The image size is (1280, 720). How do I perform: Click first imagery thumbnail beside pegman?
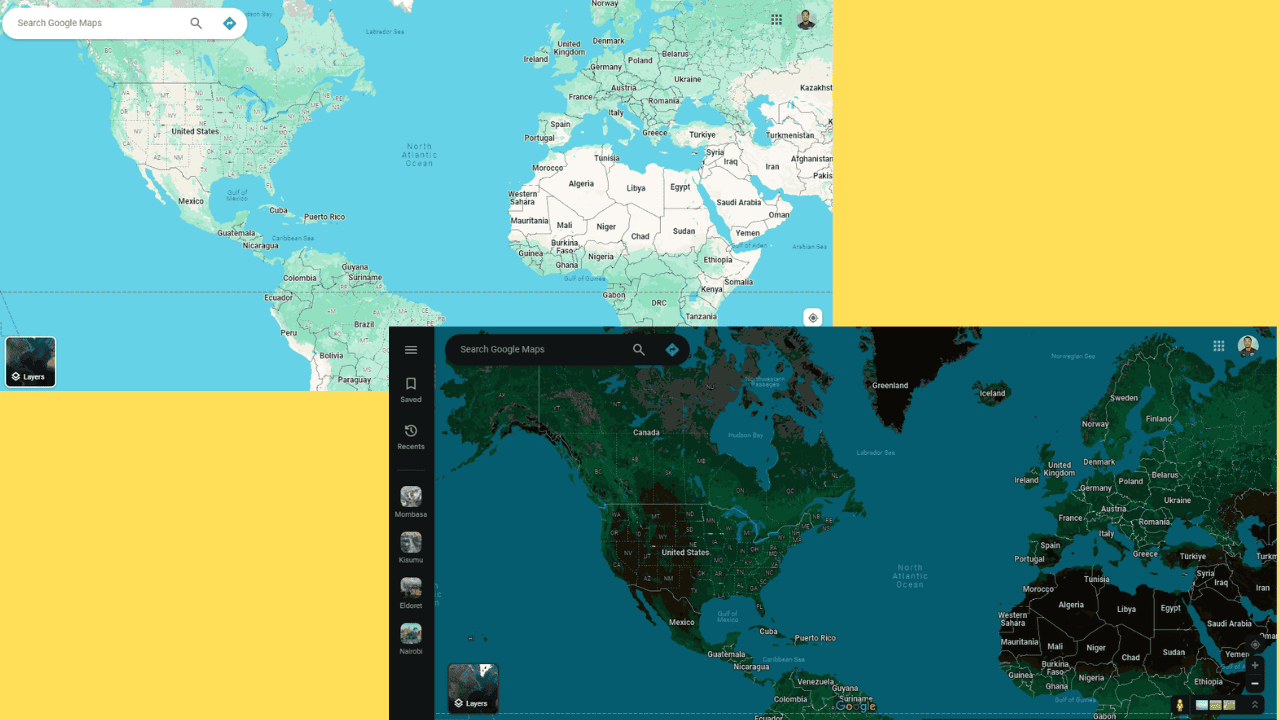click(x=1202, y=705)
